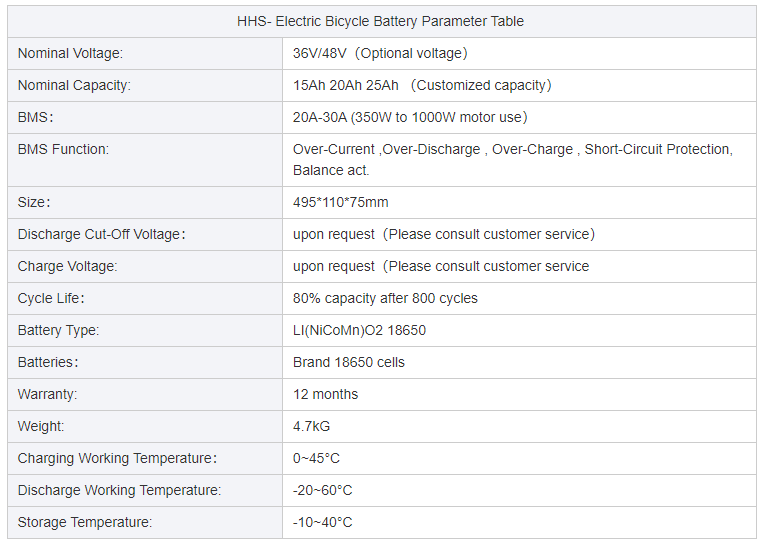
Task: Select the Warranty 12 months value
Action: tap(325, 394)
